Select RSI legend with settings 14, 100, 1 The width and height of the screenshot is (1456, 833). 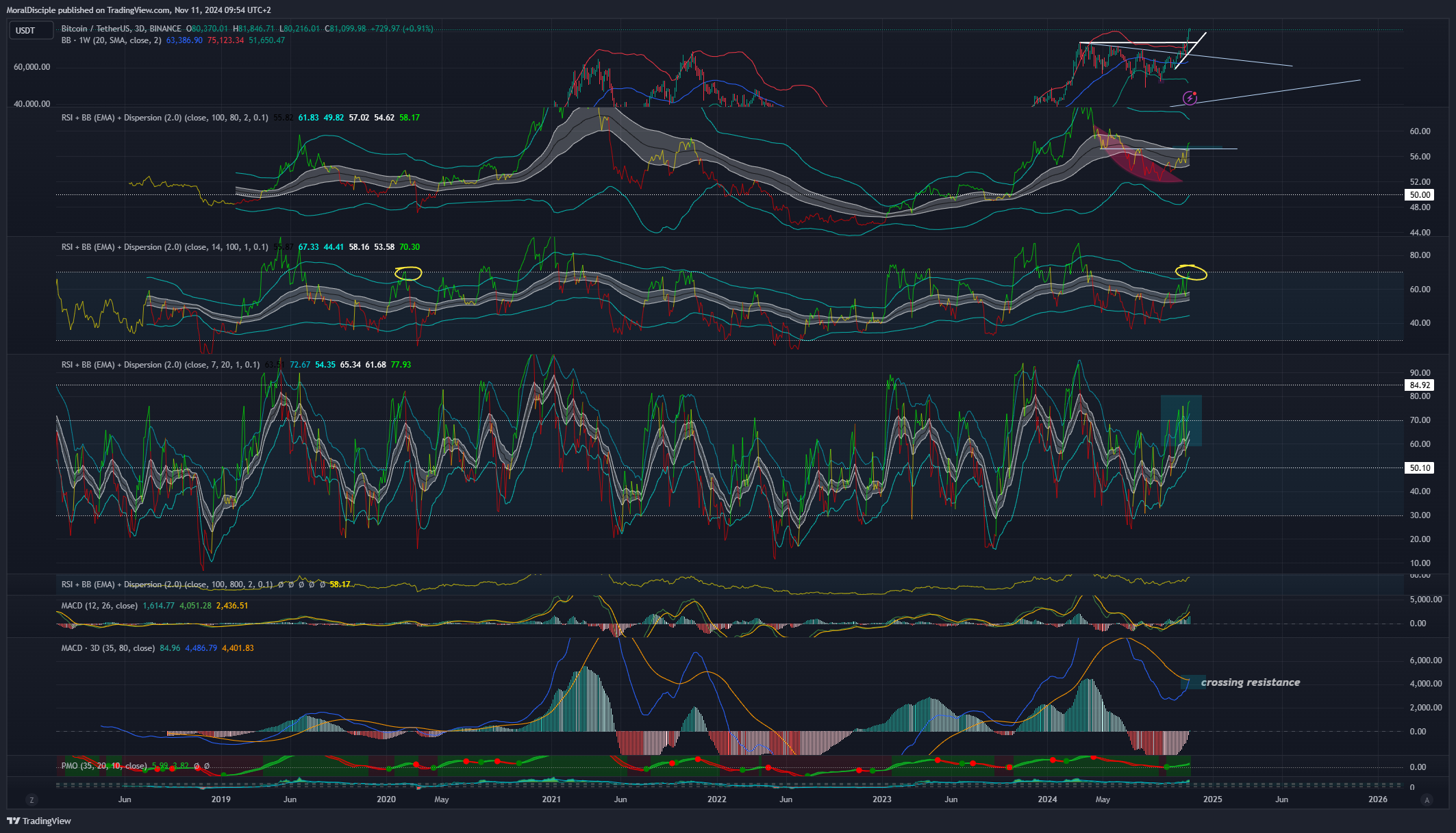(165, 247)
